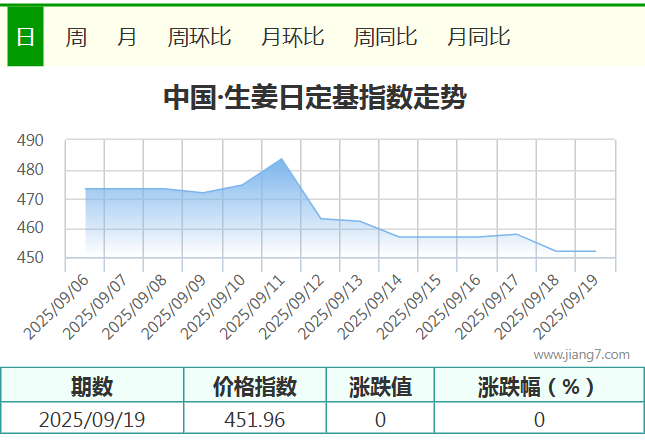Click the www.jiang7.com link text
The height and width of the screenshot is (440, 645).
pyautogui.click(x=581, y=354)
